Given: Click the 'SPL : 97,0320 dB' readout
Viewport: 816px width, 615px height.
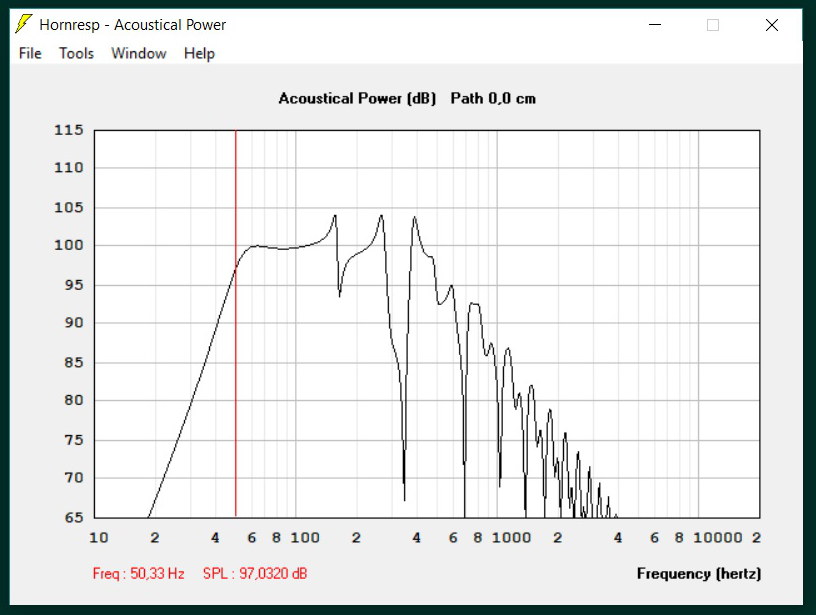Looking at the screenshot, I should pos(255,573).
